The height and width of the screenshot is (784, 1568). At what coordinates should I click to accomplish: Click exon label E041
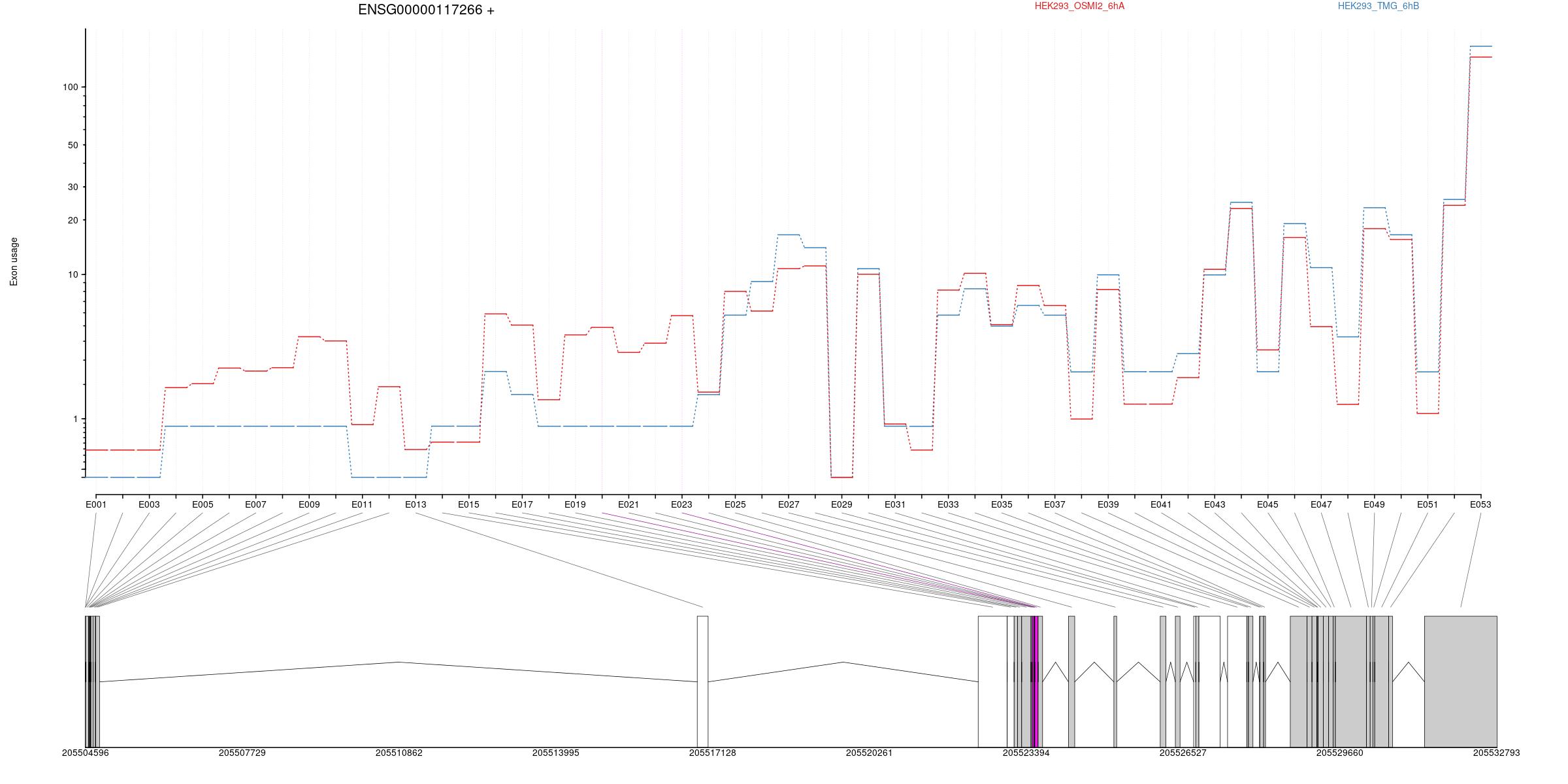coord(1161,504)
